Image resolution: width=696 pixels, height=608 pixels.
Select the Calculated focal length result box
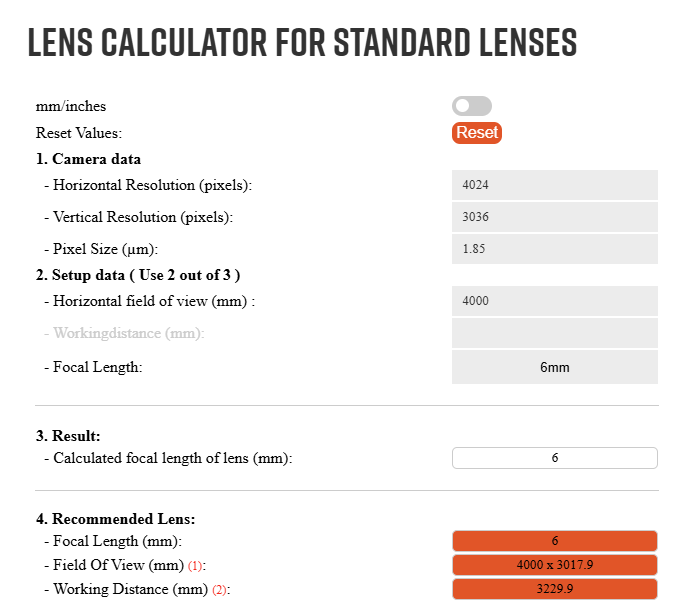tap(555, 458)
